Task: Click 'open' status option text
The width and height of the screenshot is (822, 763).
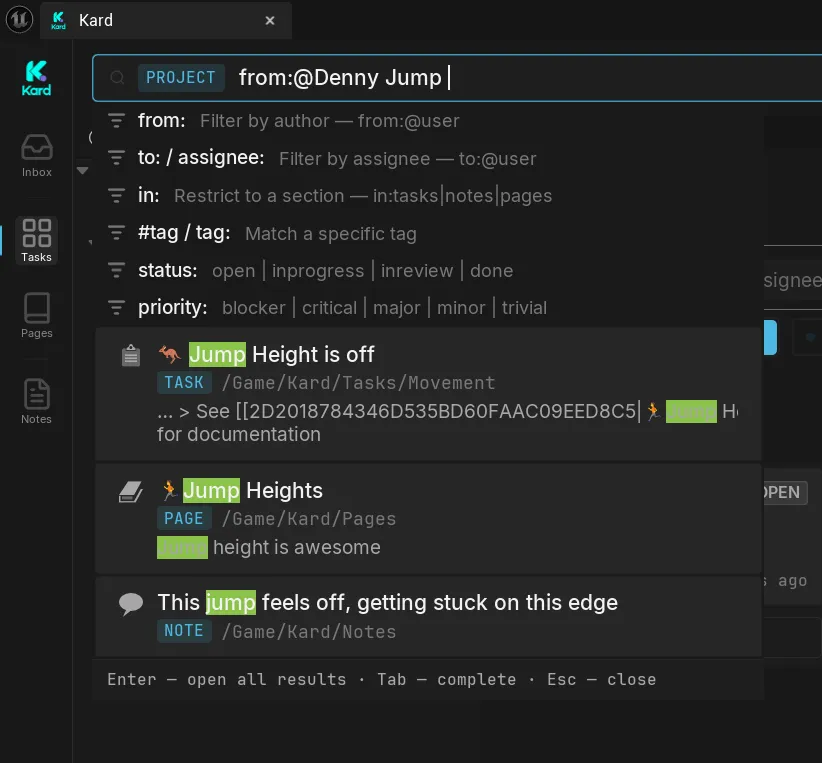Action: click(234, 271)
